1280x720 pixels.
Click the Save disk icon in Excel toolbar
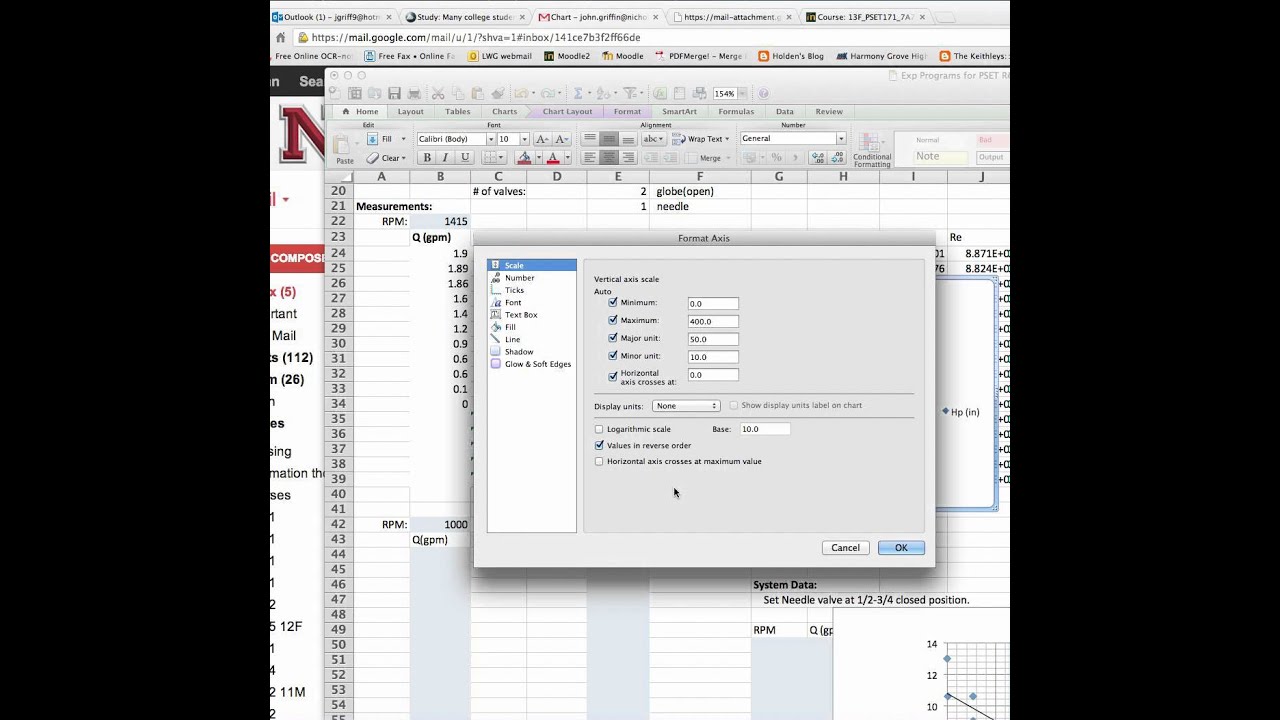tap(394, 93)
